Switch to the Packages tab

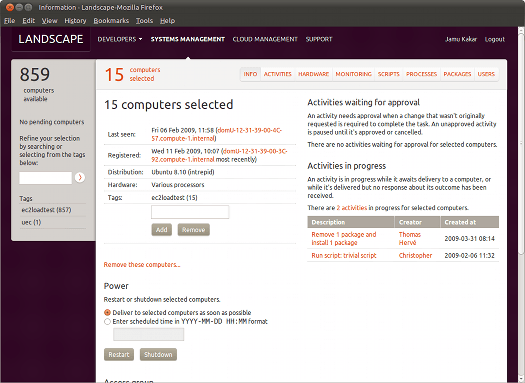click(x=457, y=74)
